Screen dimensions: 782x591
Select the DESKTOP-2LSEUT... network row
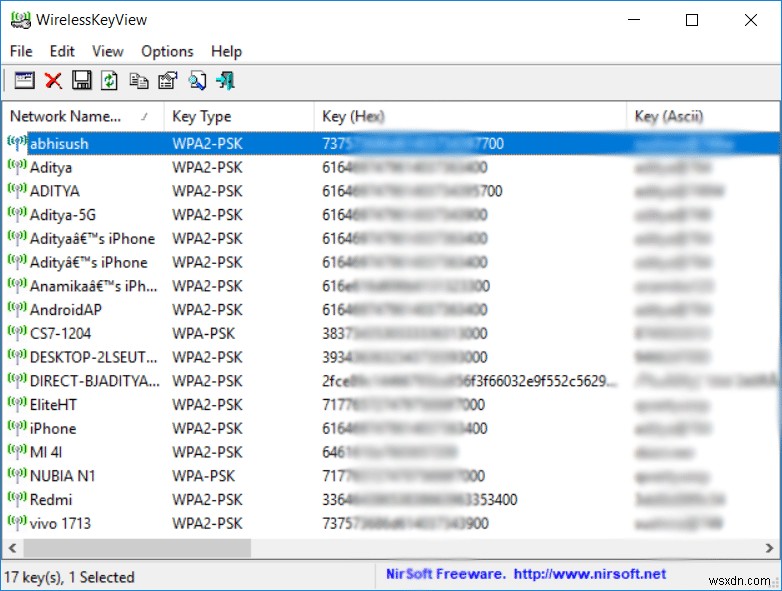[391, 357]
